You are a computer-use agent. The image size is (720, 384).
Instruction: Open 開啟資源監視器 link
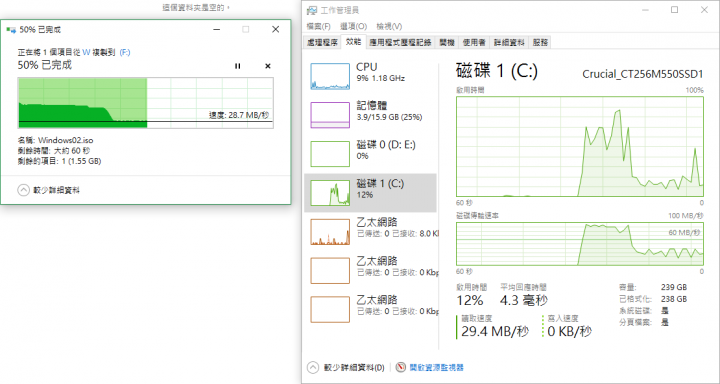coord(437,367)
